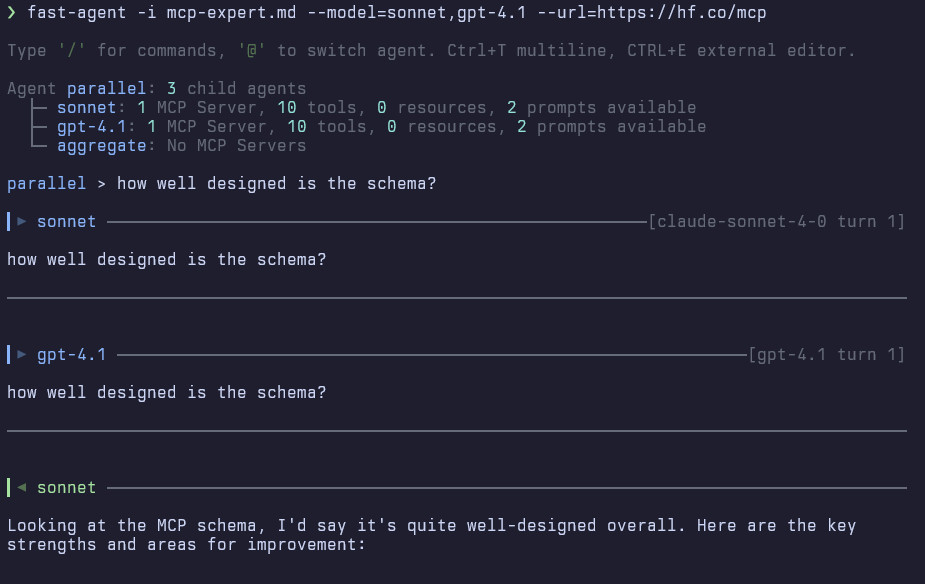Image resolution: width=925 pixels, height=584 pixels.
Task: Select the aggregate entry in the agent tree
Action: pos(102,145)
